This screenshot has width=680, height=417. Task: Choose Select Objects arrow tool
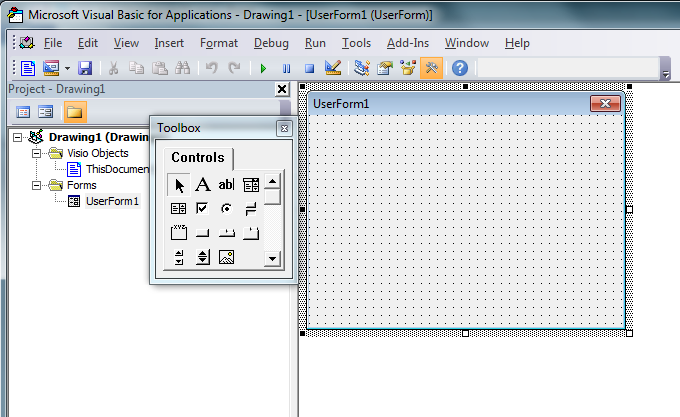tap(179, 185)
